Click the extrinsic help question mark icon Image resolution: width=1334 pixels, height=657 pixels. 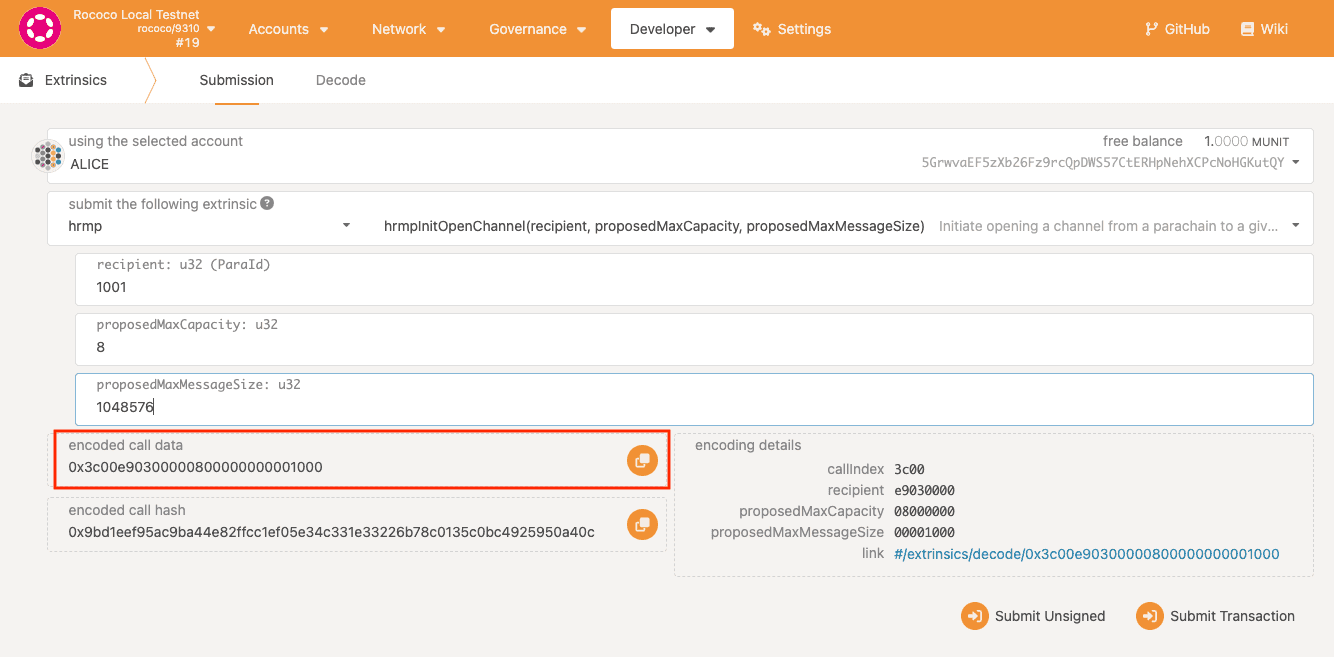(x=265, y=203)
